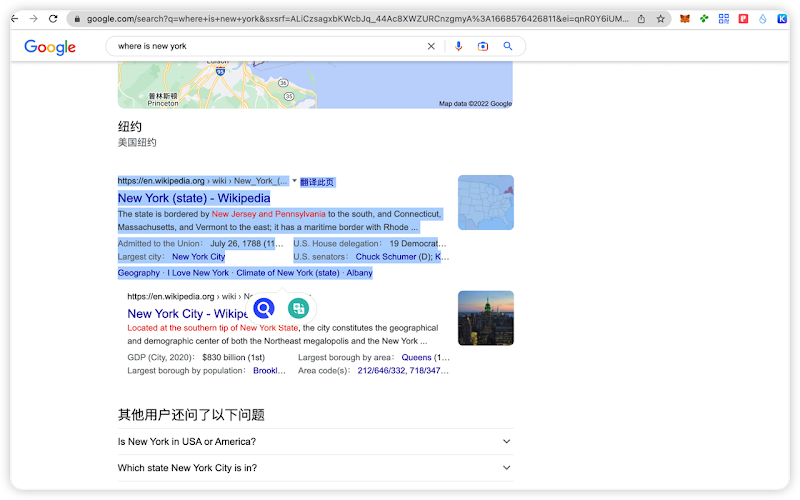Open blue K extension icon
This screenshot has width=800, height=500.
pos(782,19)
